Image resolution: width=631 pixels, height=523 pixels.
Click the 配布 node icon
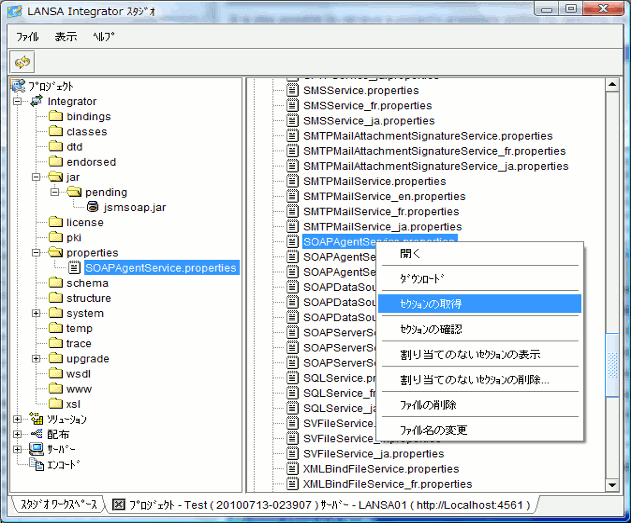(37, 434)
